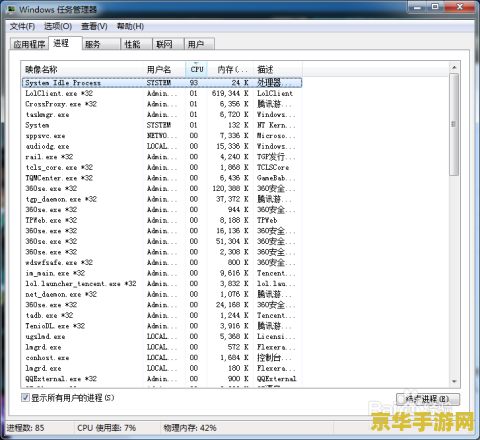Open the 文件(F) menu
Image resolution: width=480 pixels, height=440 pixels.
(22, 26)
